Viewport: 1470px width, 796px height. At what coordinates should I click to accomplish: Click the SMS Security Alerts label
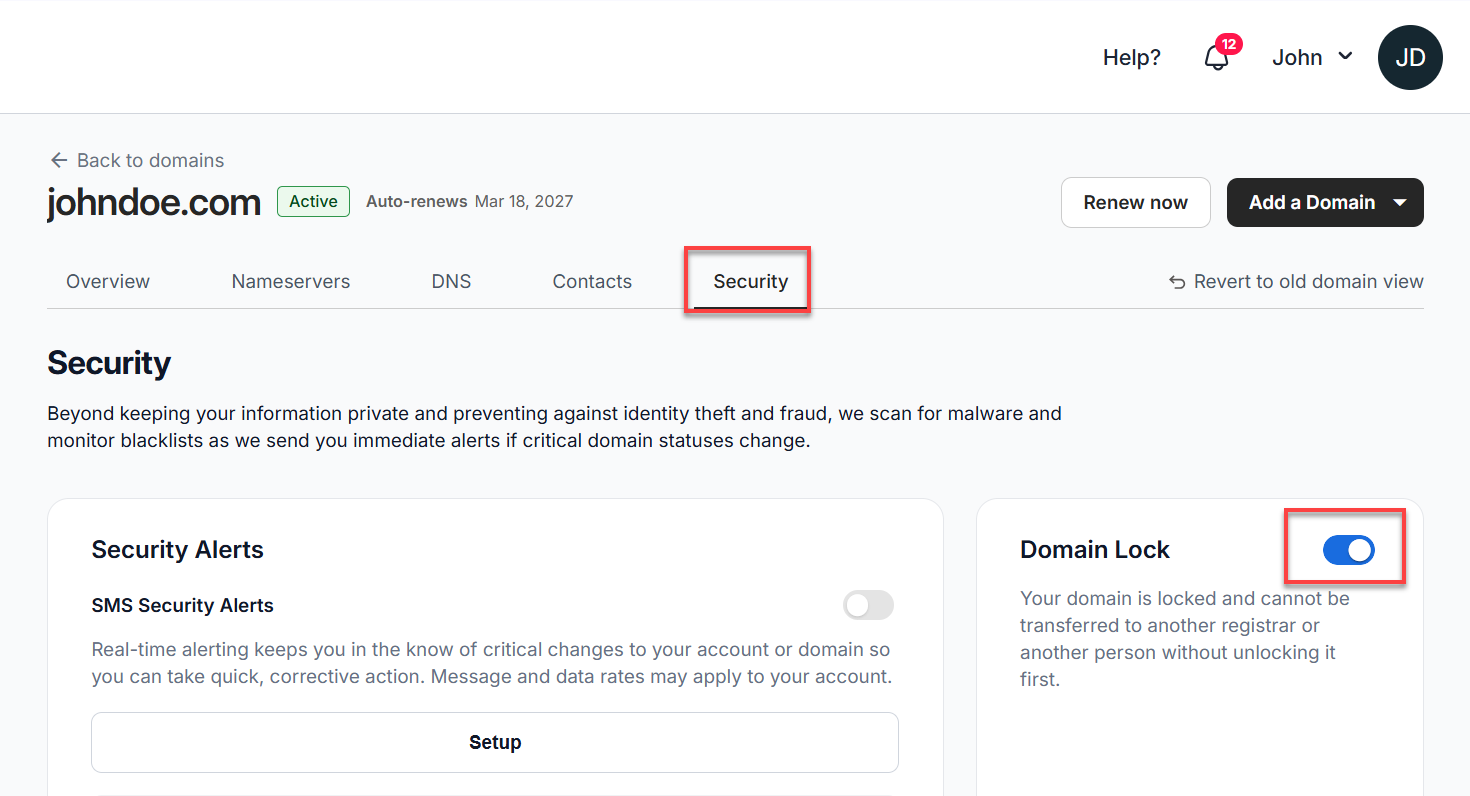tap(182, 606)
